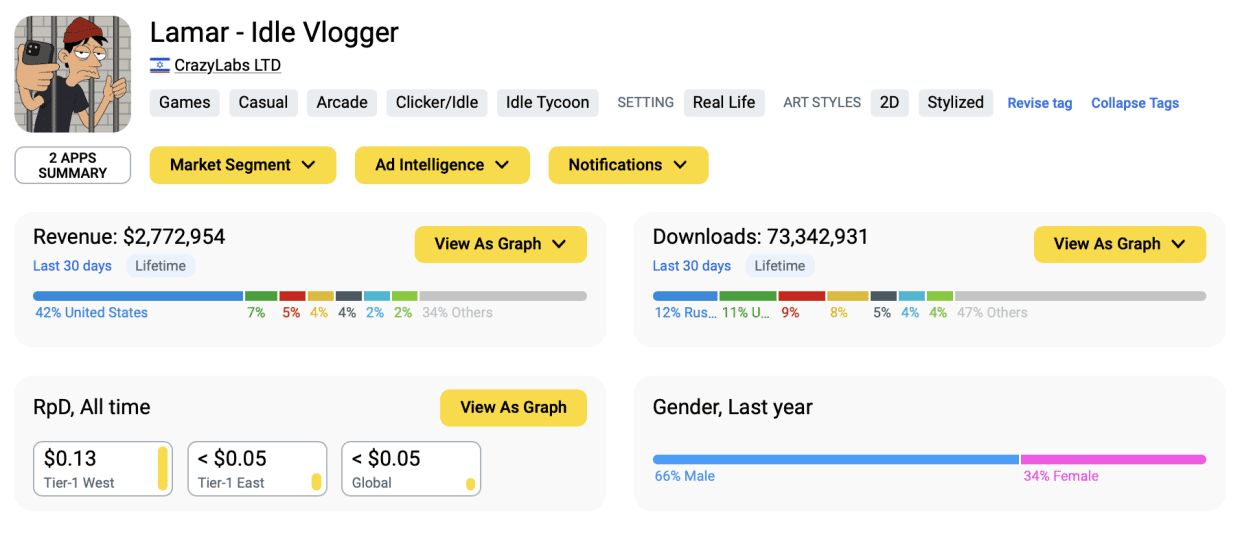Image resolution: width=1240 pixels, height=533 pixels.
Task: Click the pink Female gender bar segment
Action: 1112,460
